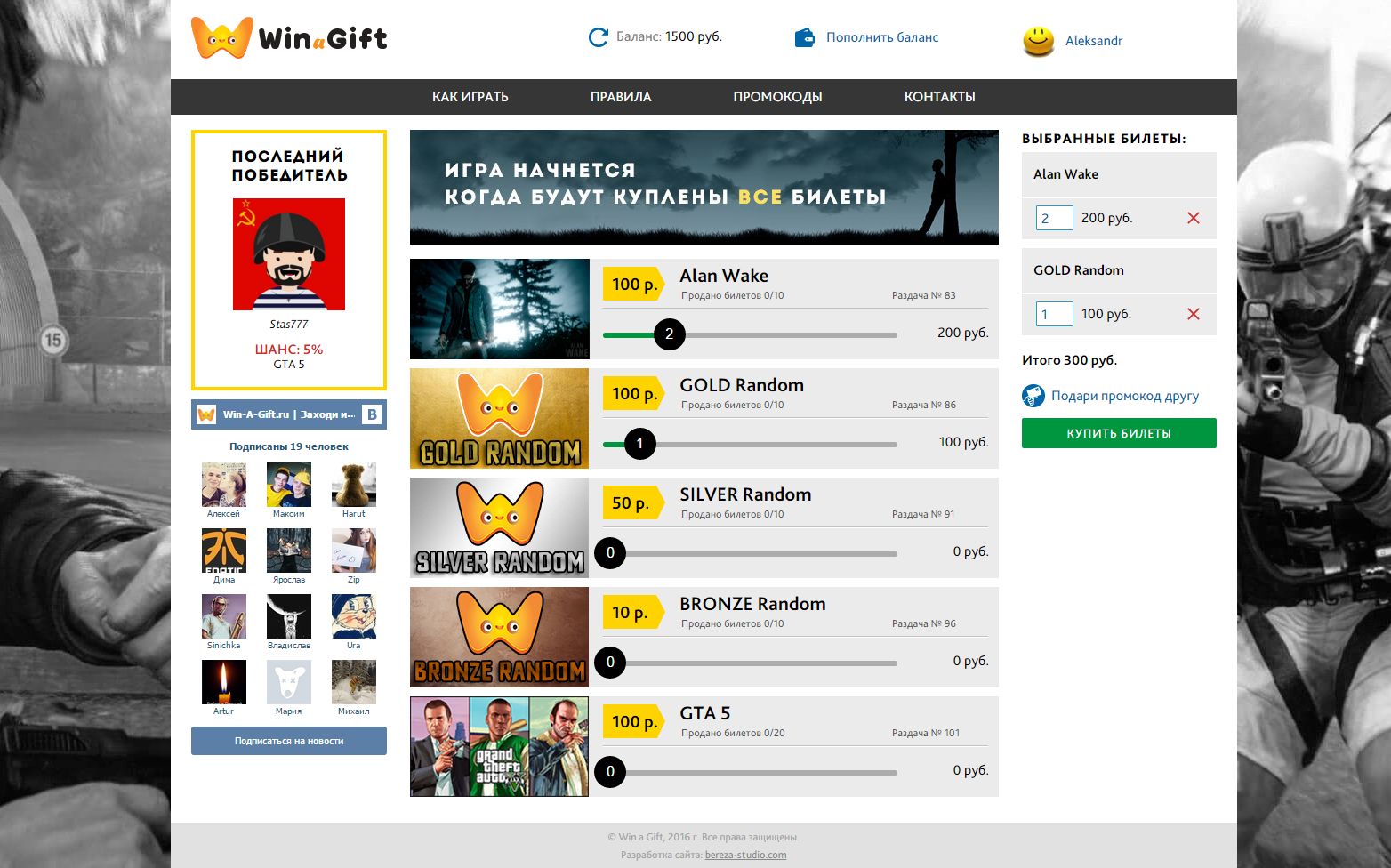
Task: Remove the Alan Wake ticket via red X
Action: (1193, 217)
